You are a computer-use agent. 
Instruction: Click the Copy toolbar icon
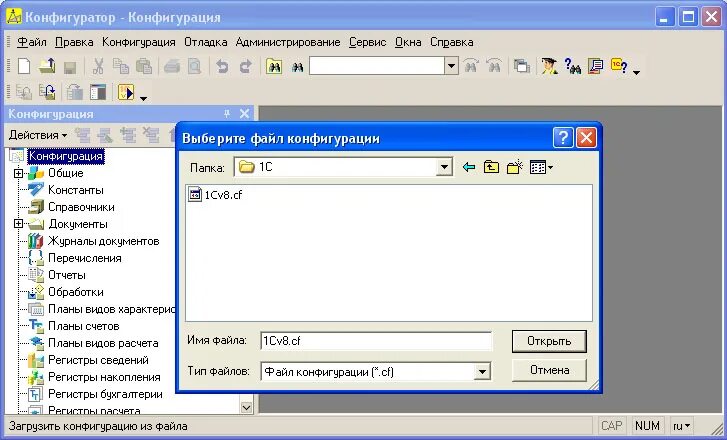121,67
